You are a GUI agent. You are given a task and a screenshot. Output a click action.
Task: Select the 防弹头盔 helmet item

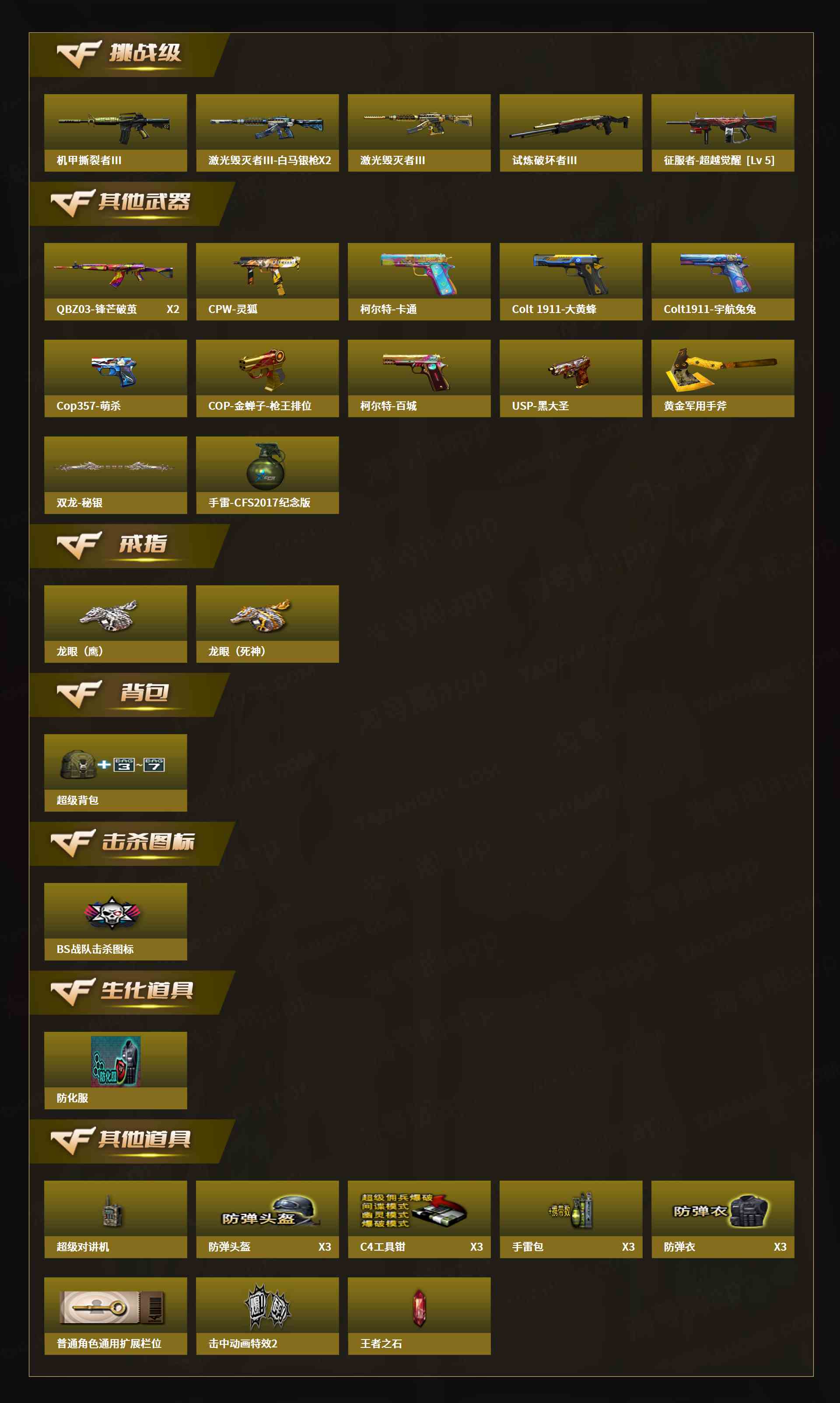tap(267, 1219)
